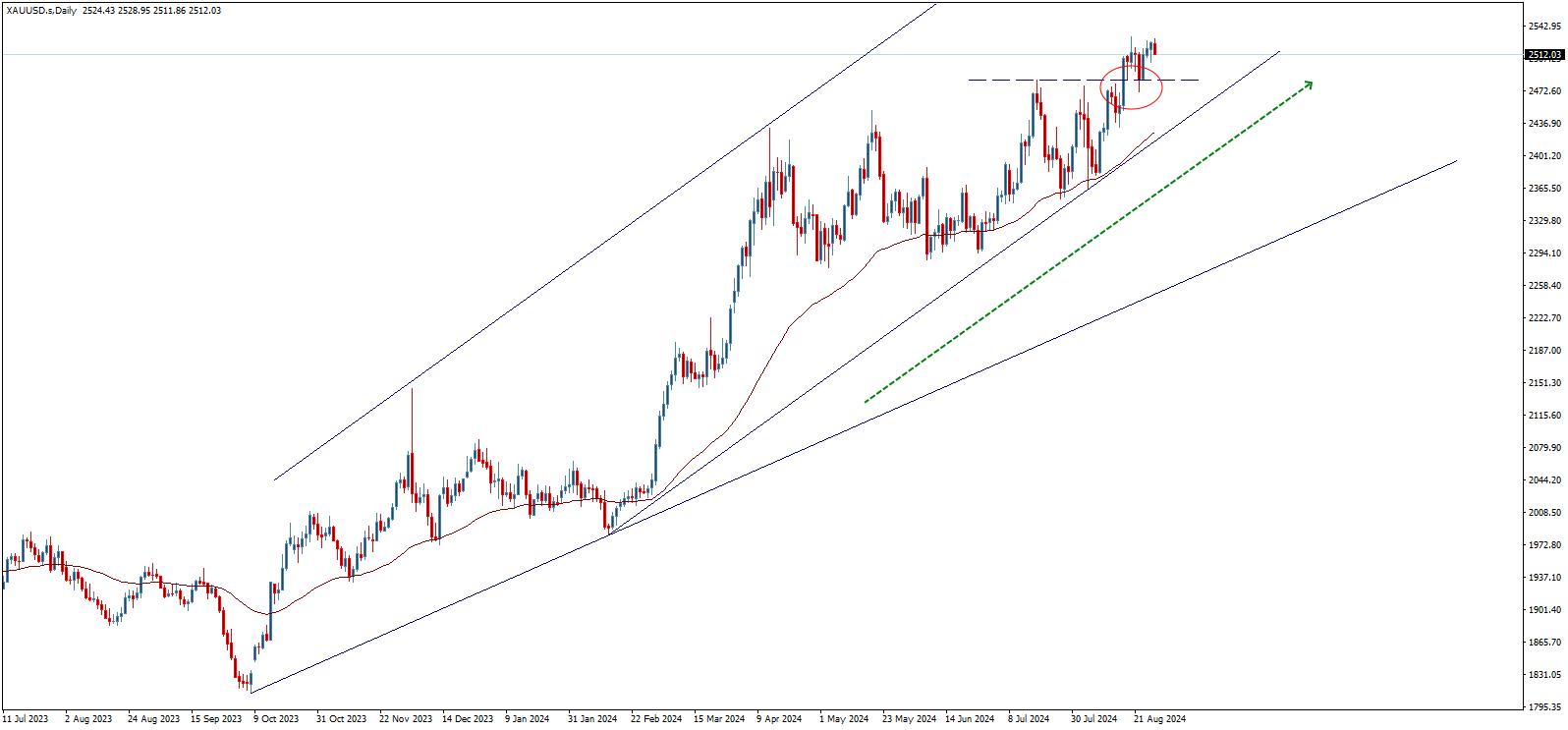Click the 15 Mar 2024 date label

coord(719,719)
